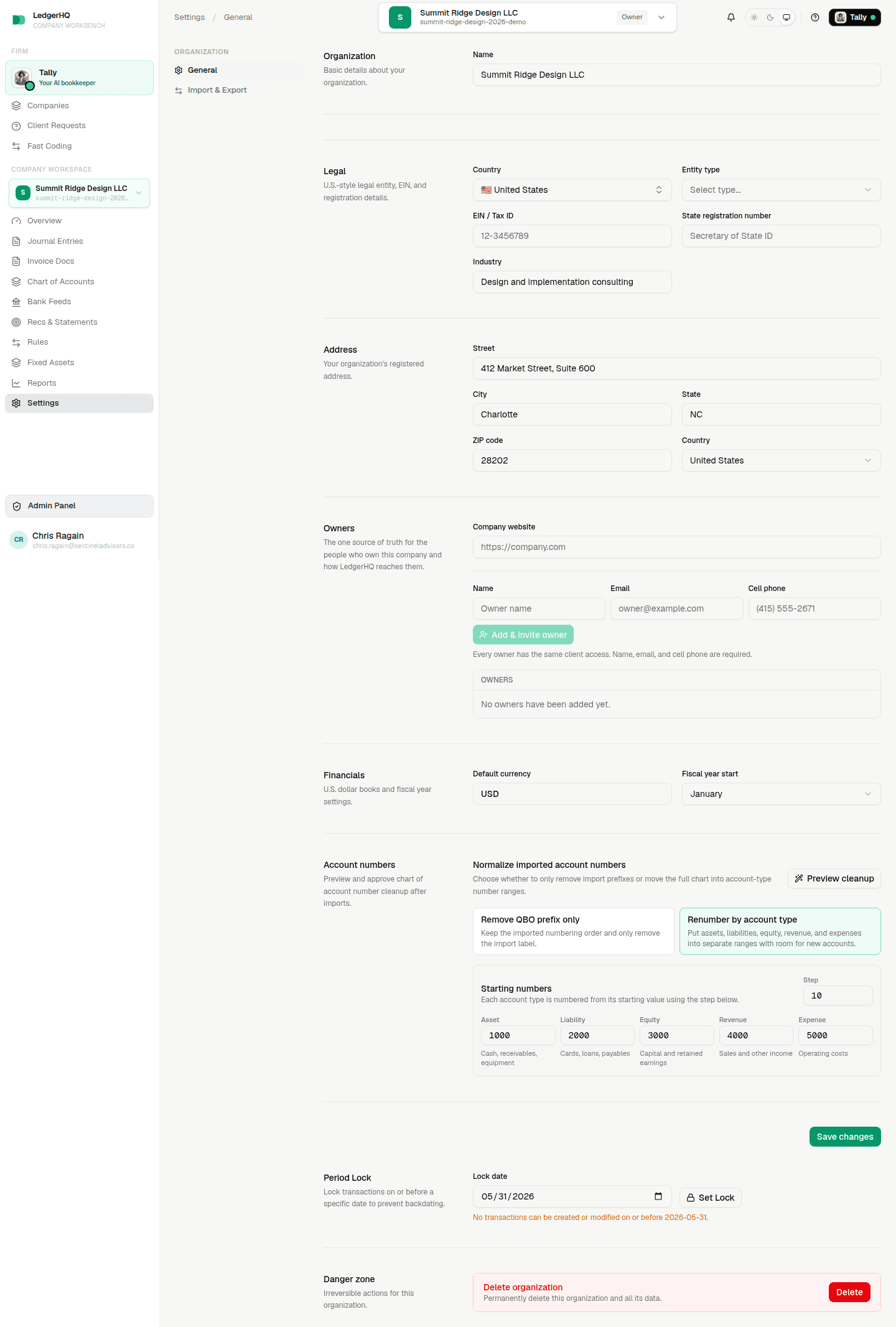
Task: Click EIN / Tax ID field
Action: click(x=572, y=236)
